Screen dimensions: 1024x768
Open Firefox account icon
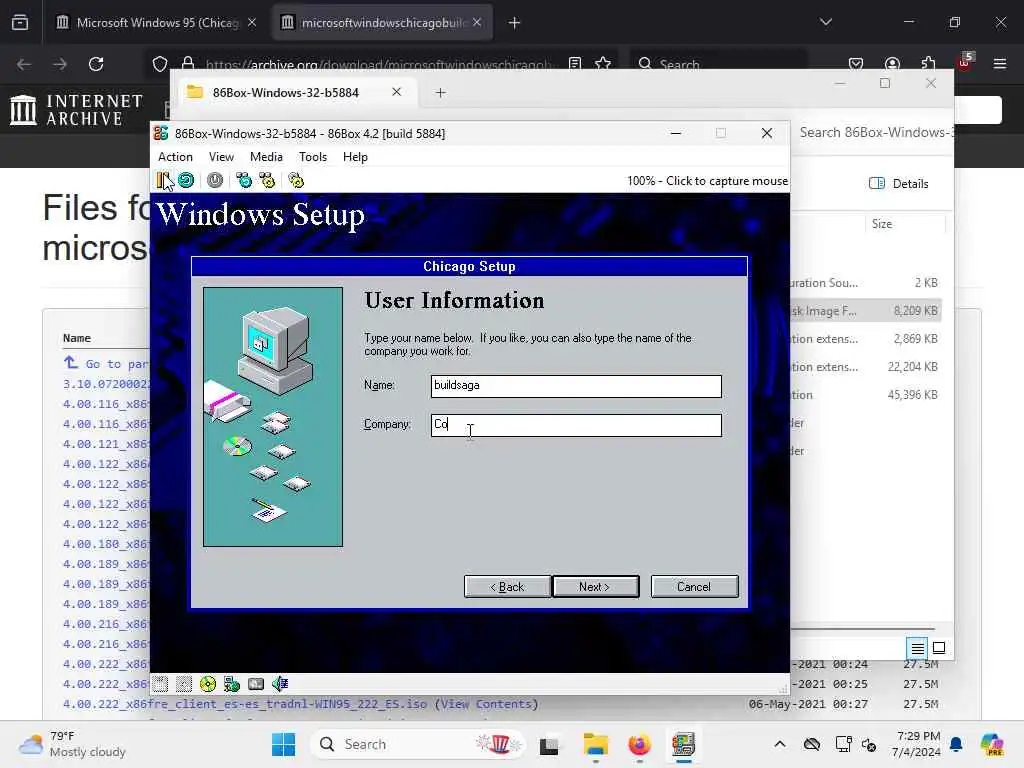click(892, 64)
